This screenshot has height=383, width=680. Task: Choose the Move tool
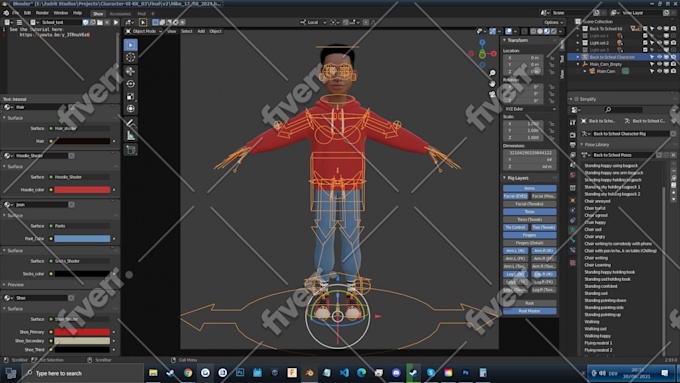tap(131, 71)
